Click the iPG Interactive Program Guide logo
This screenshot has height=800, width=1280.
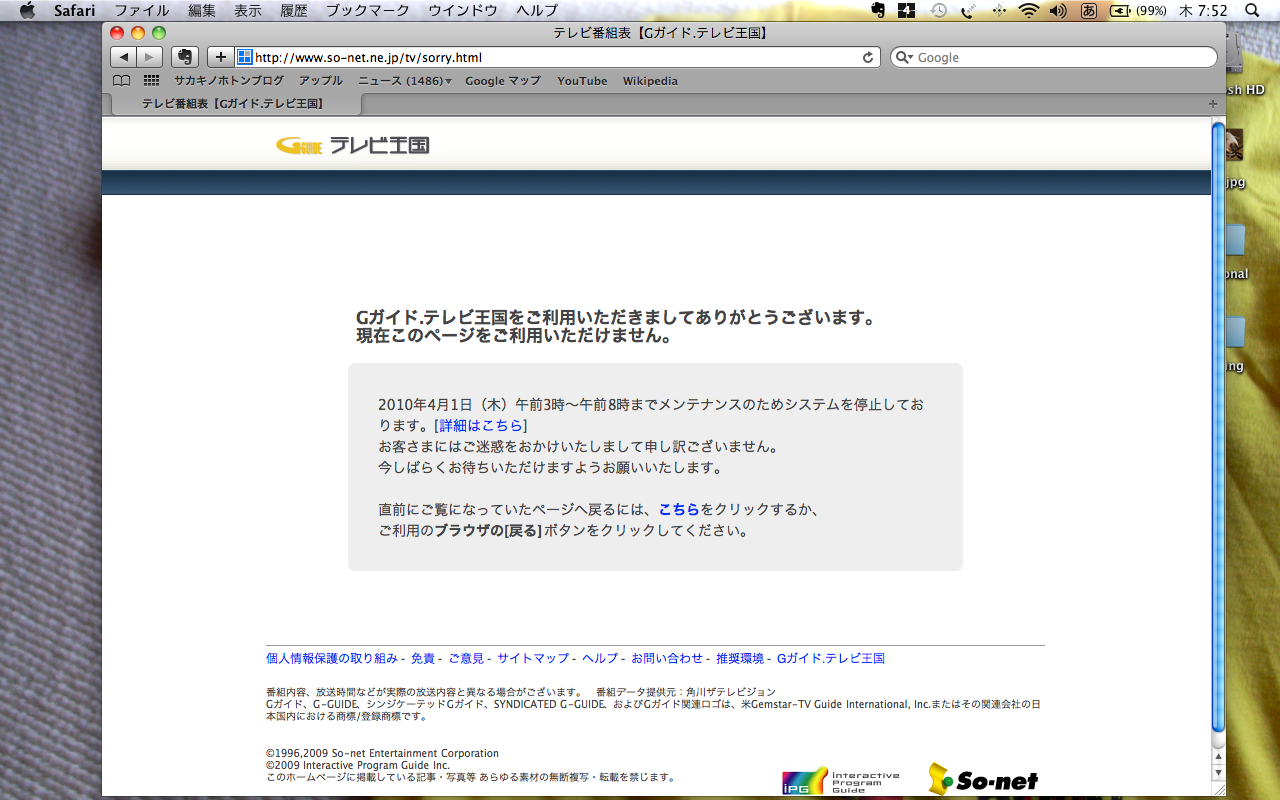(841, 780)
